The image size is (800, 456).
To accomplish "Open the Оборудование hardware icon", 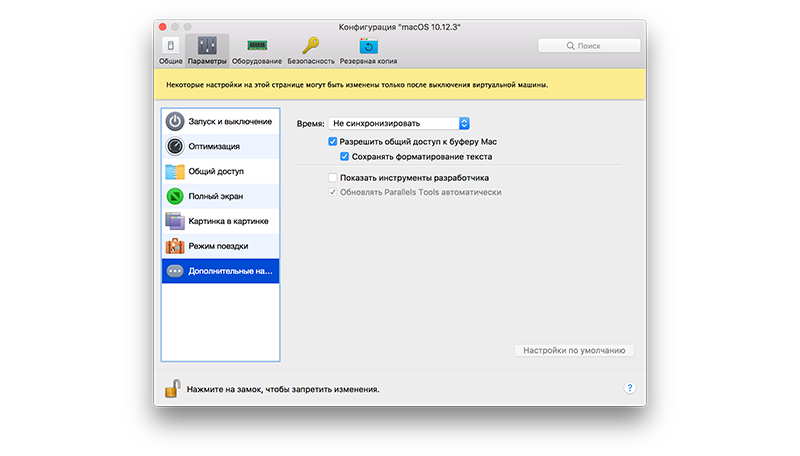I will click(x=257, y=47).
